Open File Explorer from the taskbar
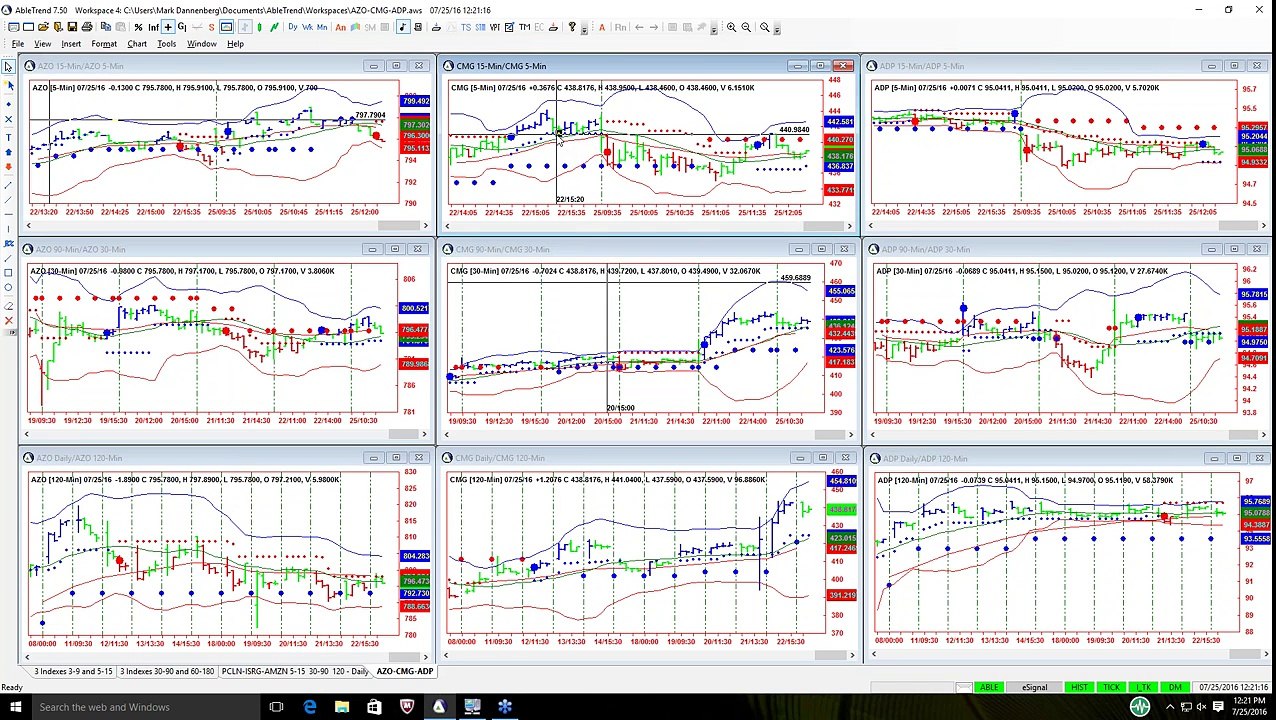This screenshot has width=1276, height=720. click(x=342, y=707)
